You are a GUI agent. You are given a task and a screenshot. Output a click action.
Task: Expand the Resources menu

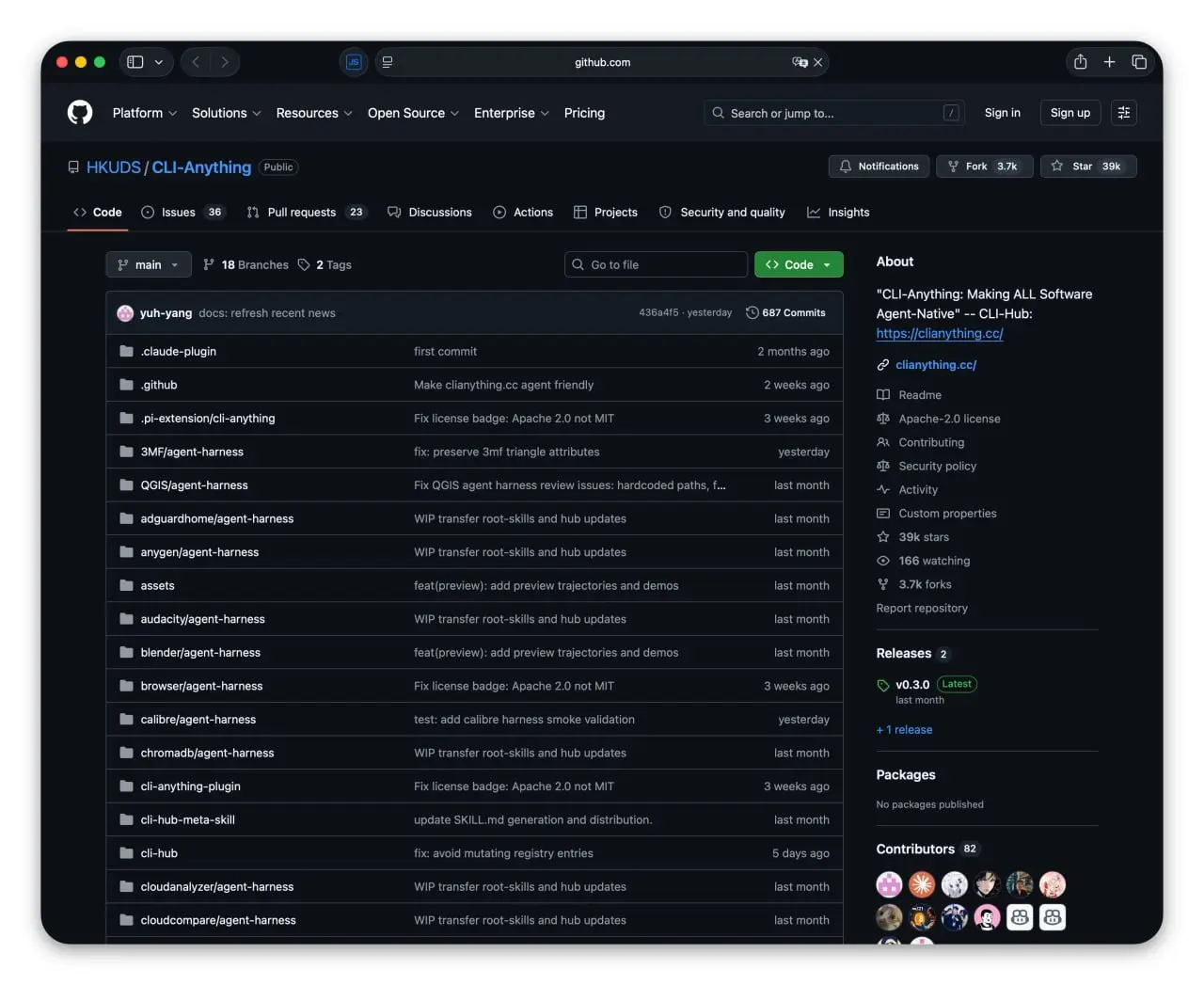pos(314,113)
